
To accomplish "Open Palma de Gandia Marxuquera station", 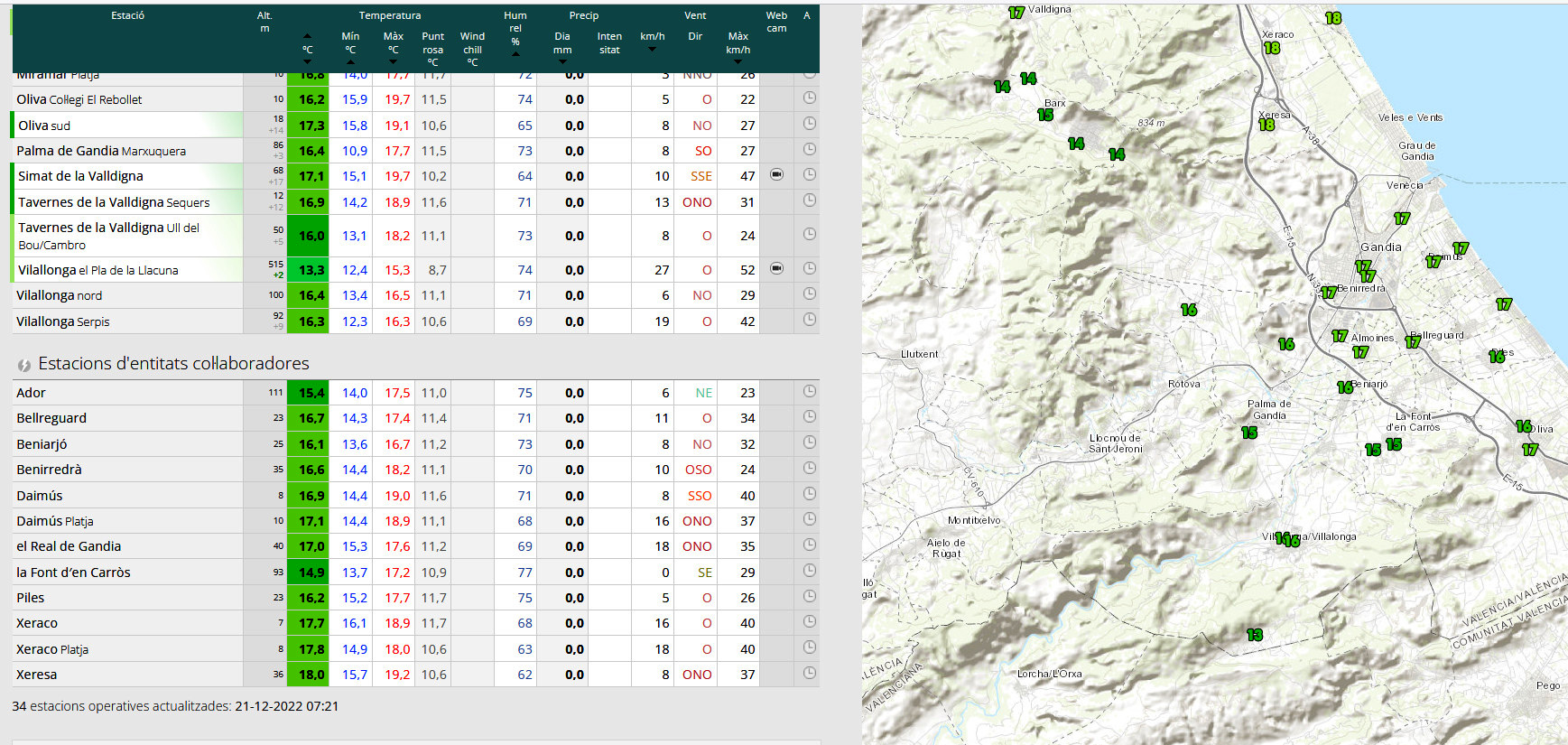I will (x=101, y=151).
